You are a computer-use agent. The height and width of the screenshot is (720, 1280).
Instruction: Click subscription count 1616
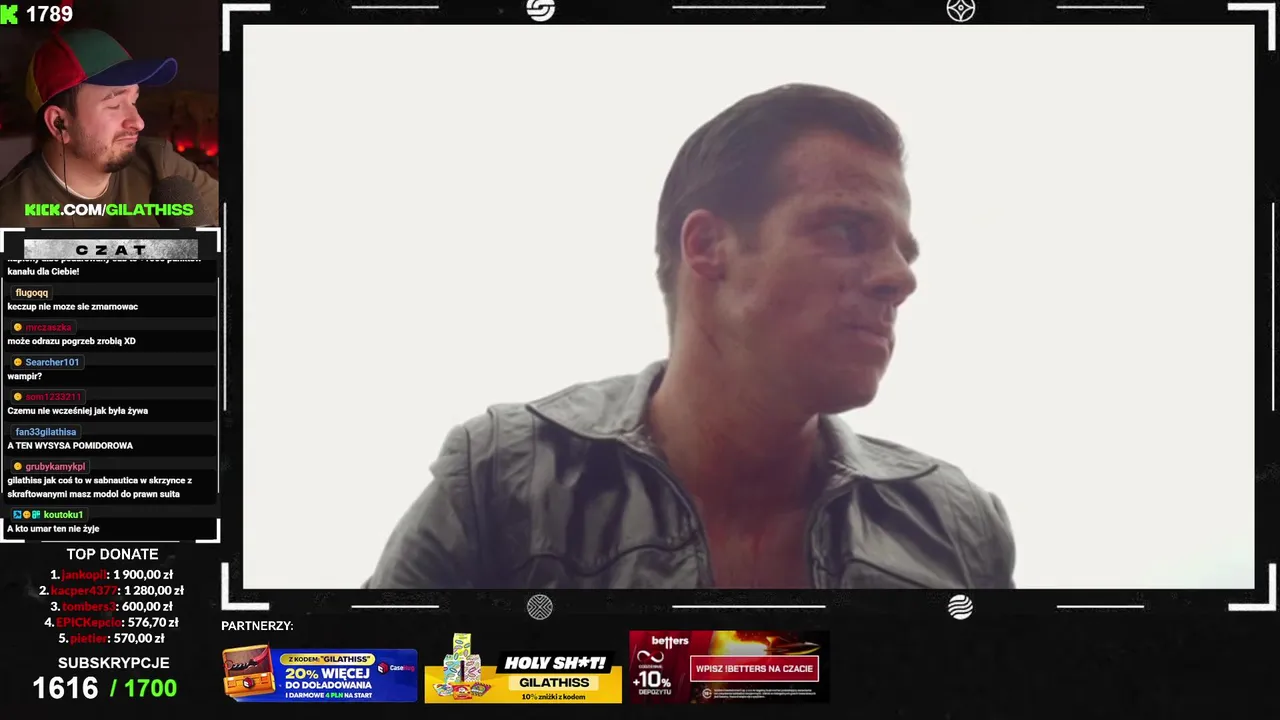(65, 688)
